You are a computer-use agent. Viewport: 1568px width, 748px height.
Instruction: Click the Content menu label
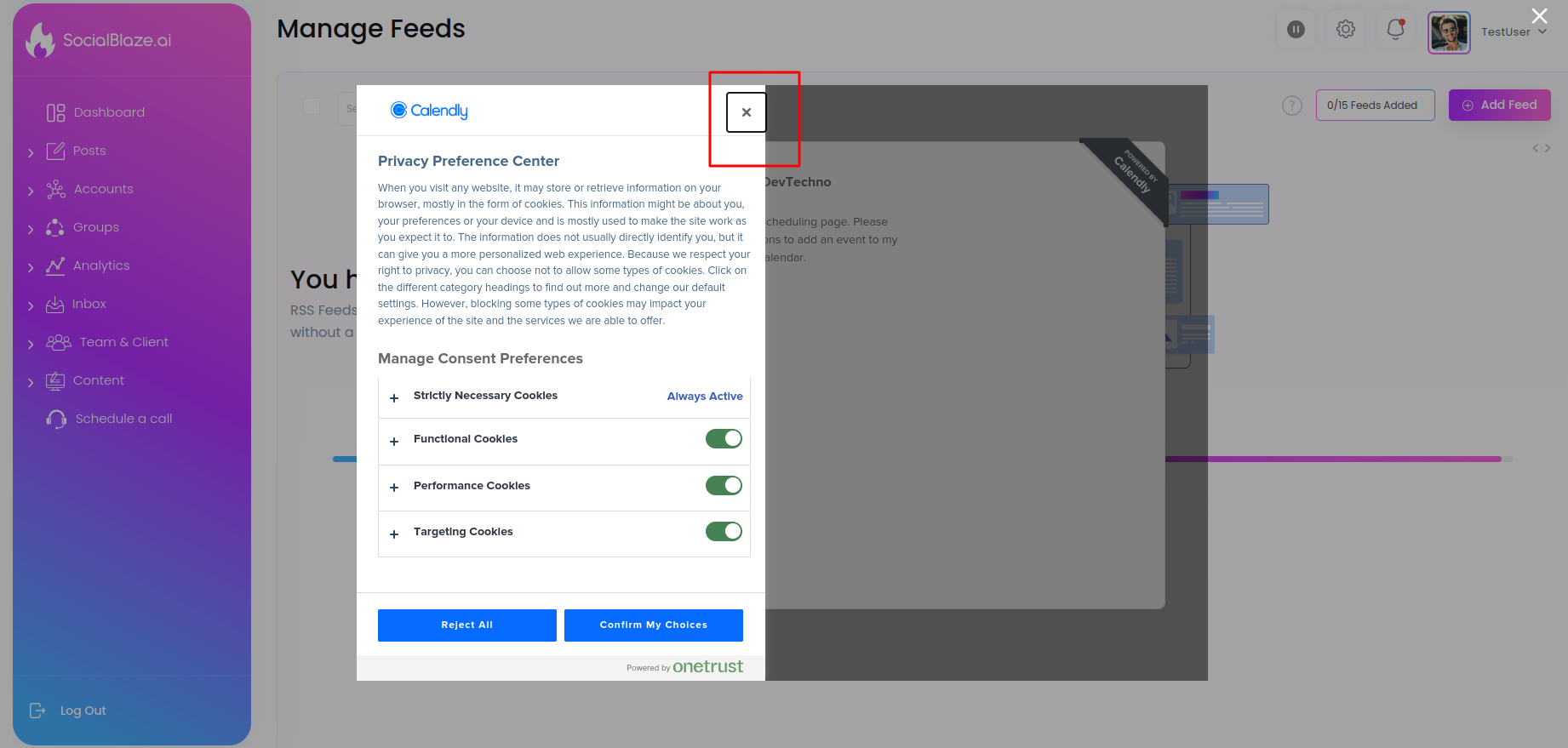(99, 380)
